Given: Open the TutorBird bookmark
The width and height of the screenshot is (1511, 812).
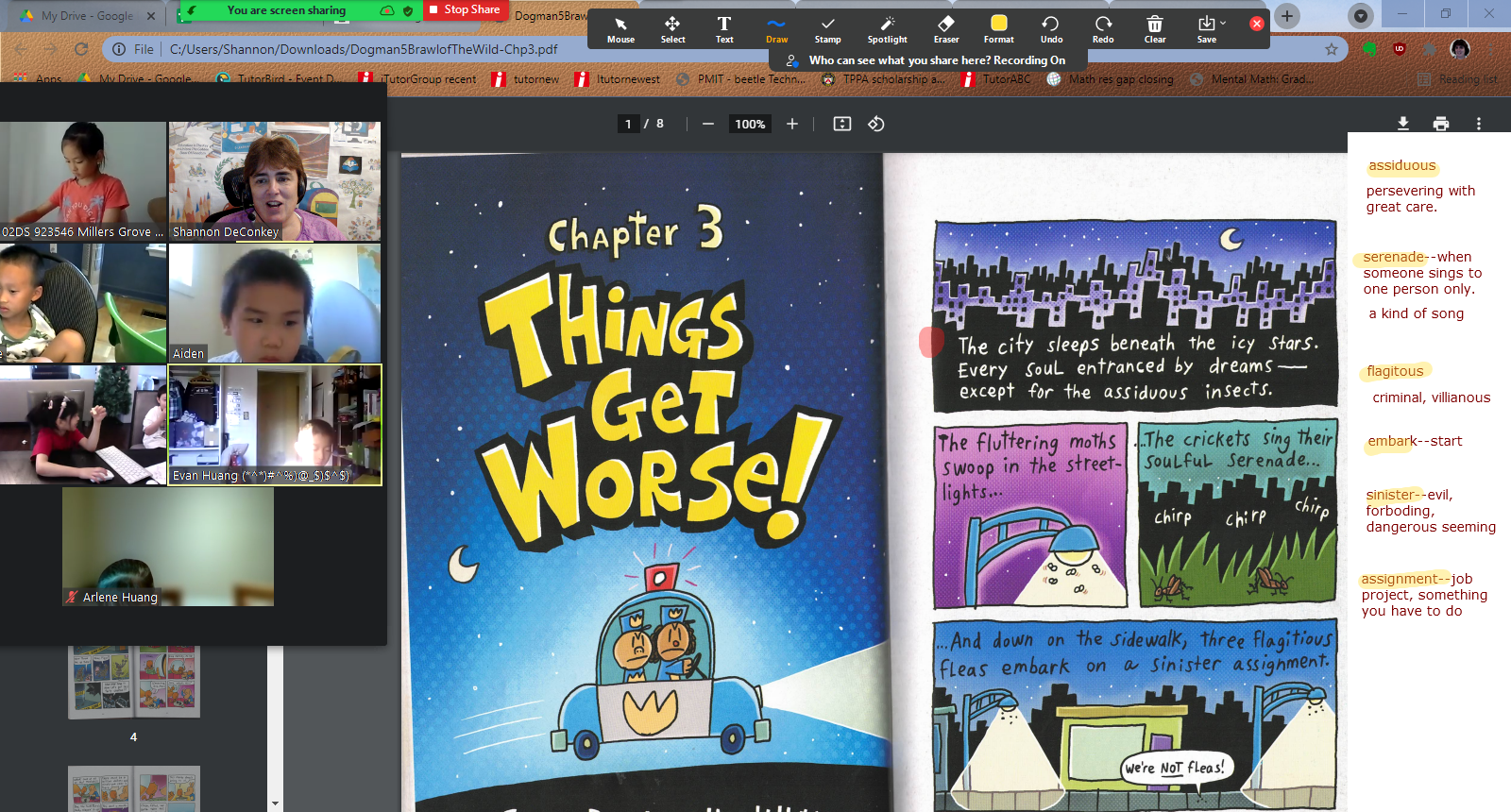Looking at the screenshot, I should click(x=280, y=79).
